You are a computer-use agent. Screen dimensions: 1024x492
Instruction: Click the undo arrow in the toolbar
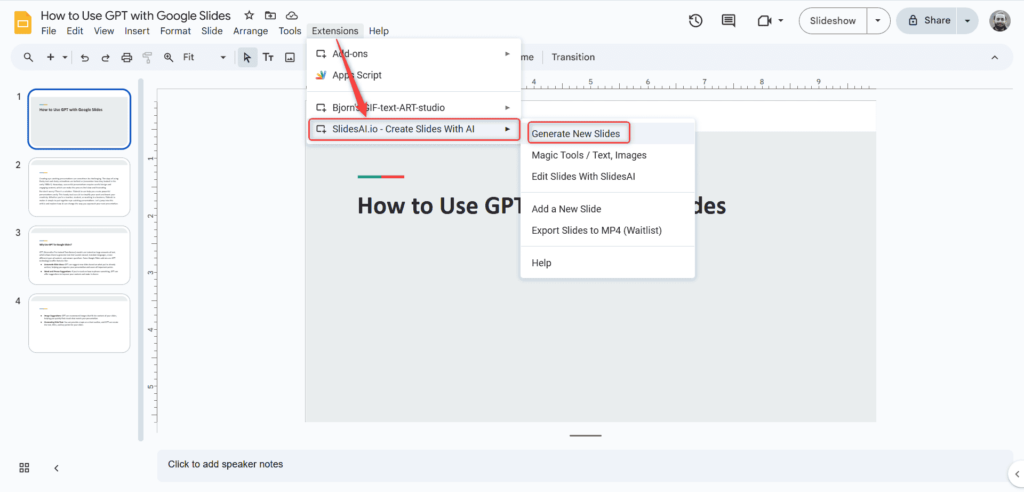tap(85, 58)
